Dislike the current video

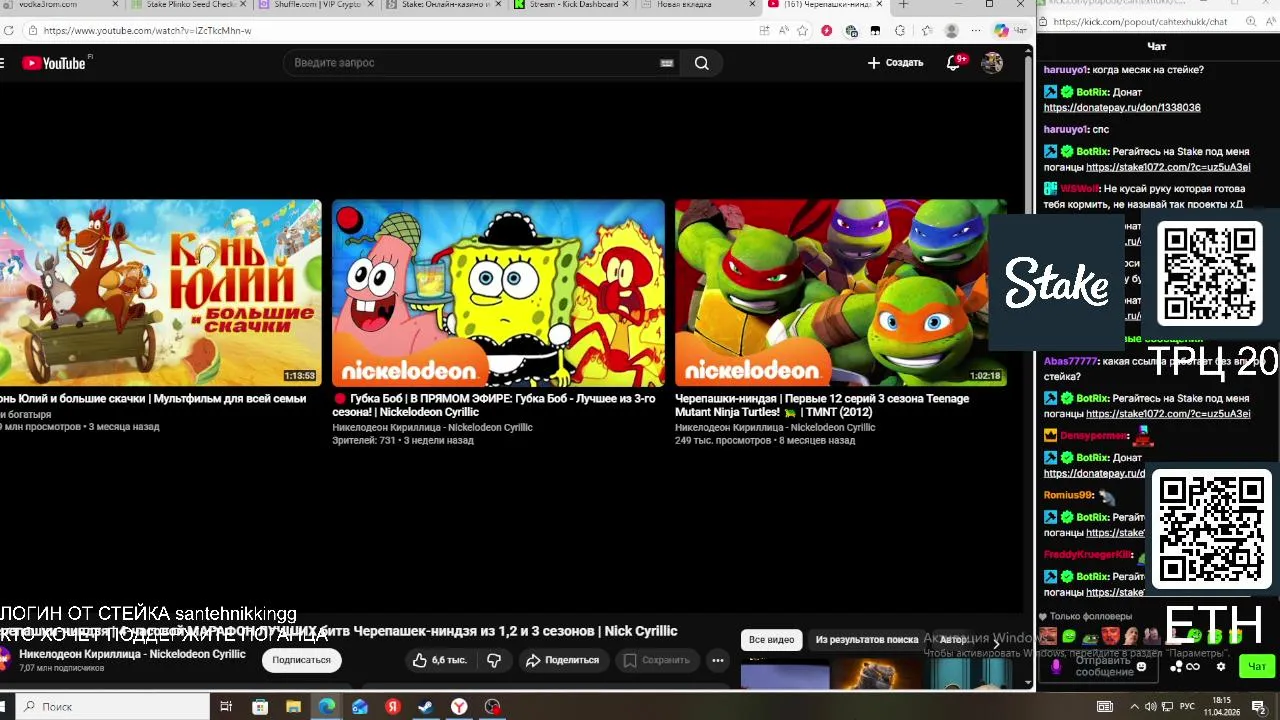pyautogui.click(x=494, y=660)
